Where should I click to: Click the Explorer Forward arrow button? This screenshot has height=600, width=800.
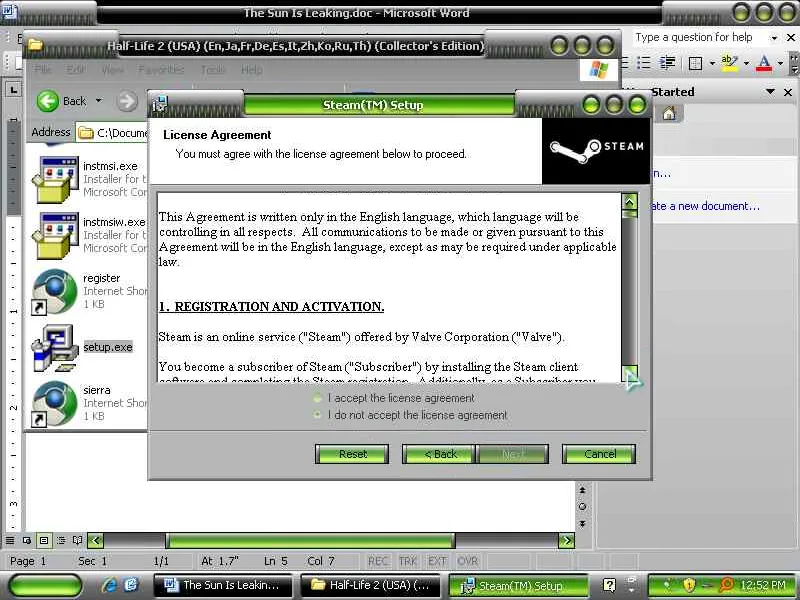coord(127,101)
